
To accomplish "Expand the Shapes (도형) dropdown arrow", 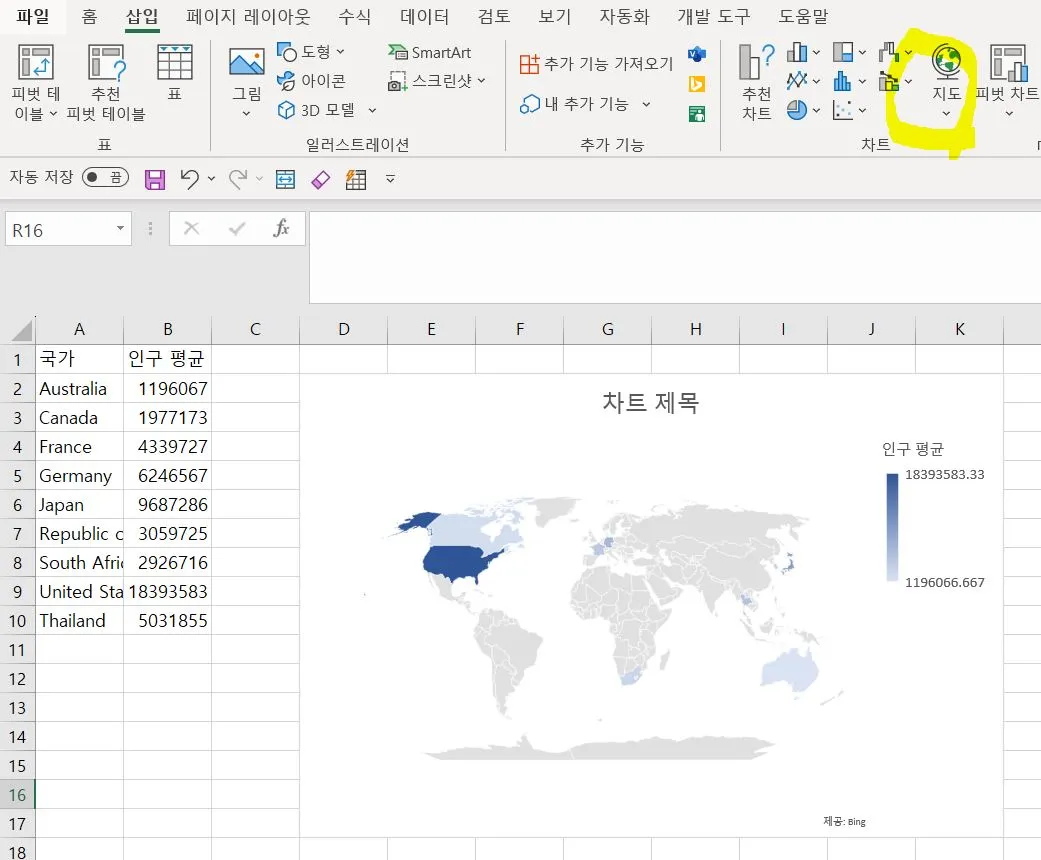I will pos(341,52).
